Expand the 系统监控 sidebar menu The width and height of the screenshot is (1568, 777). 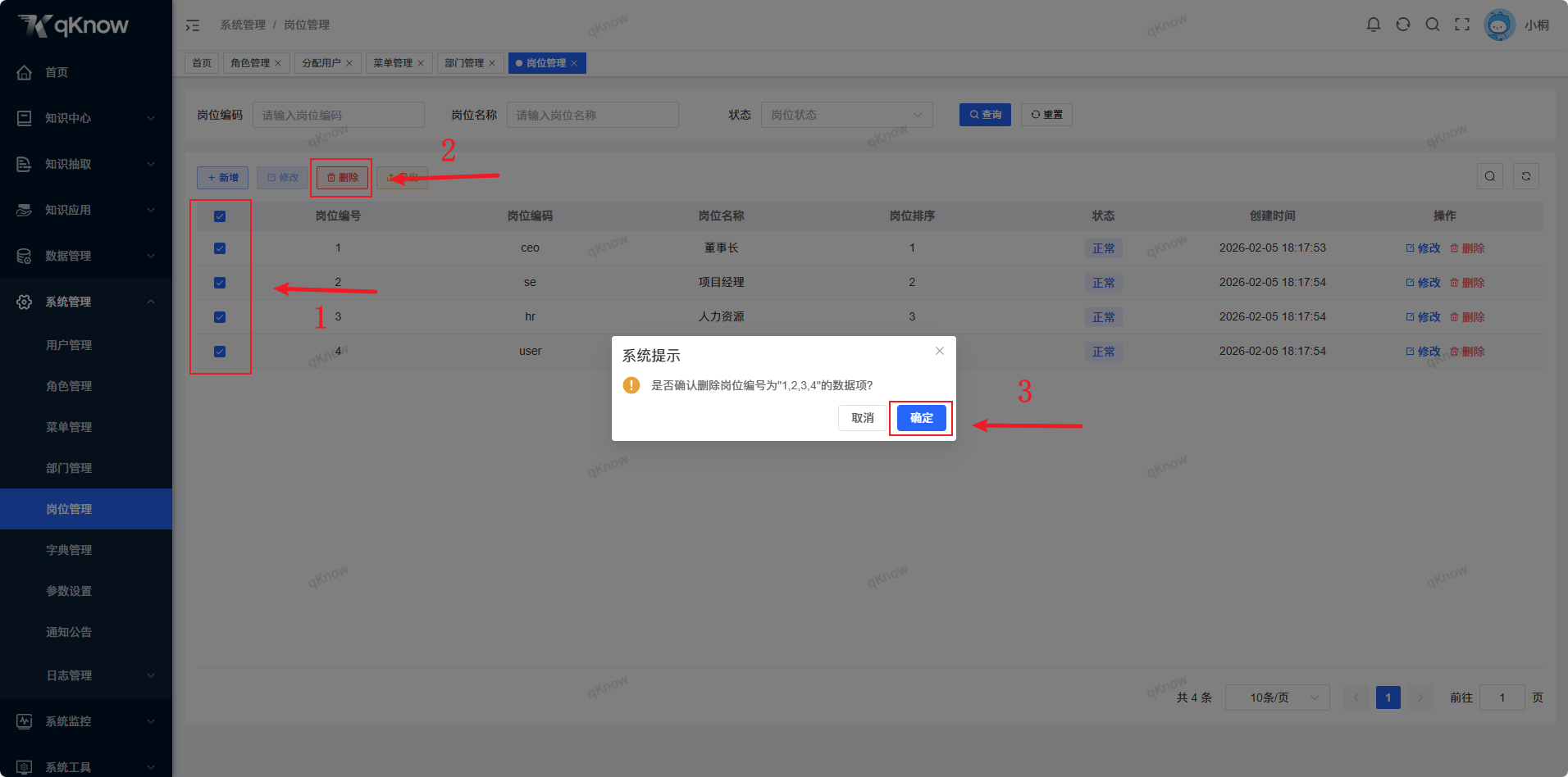pyautogui.click(x=86, y=721)
